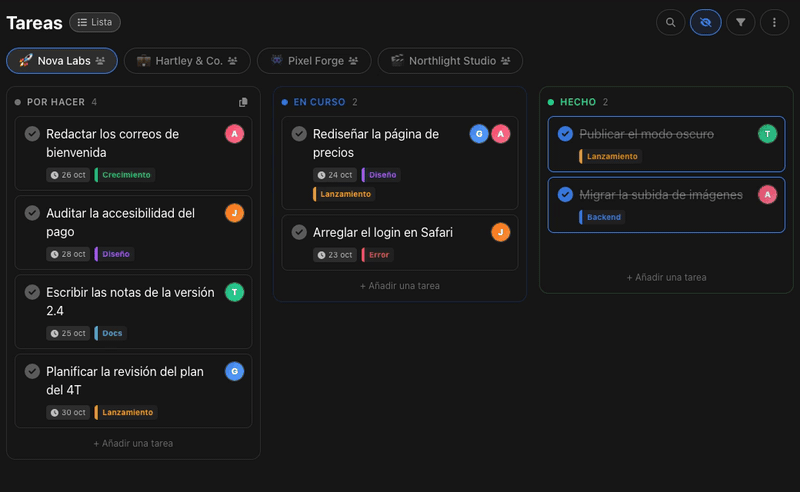
Task: Click the 30 oct due date chip
Action: (68, 412)
